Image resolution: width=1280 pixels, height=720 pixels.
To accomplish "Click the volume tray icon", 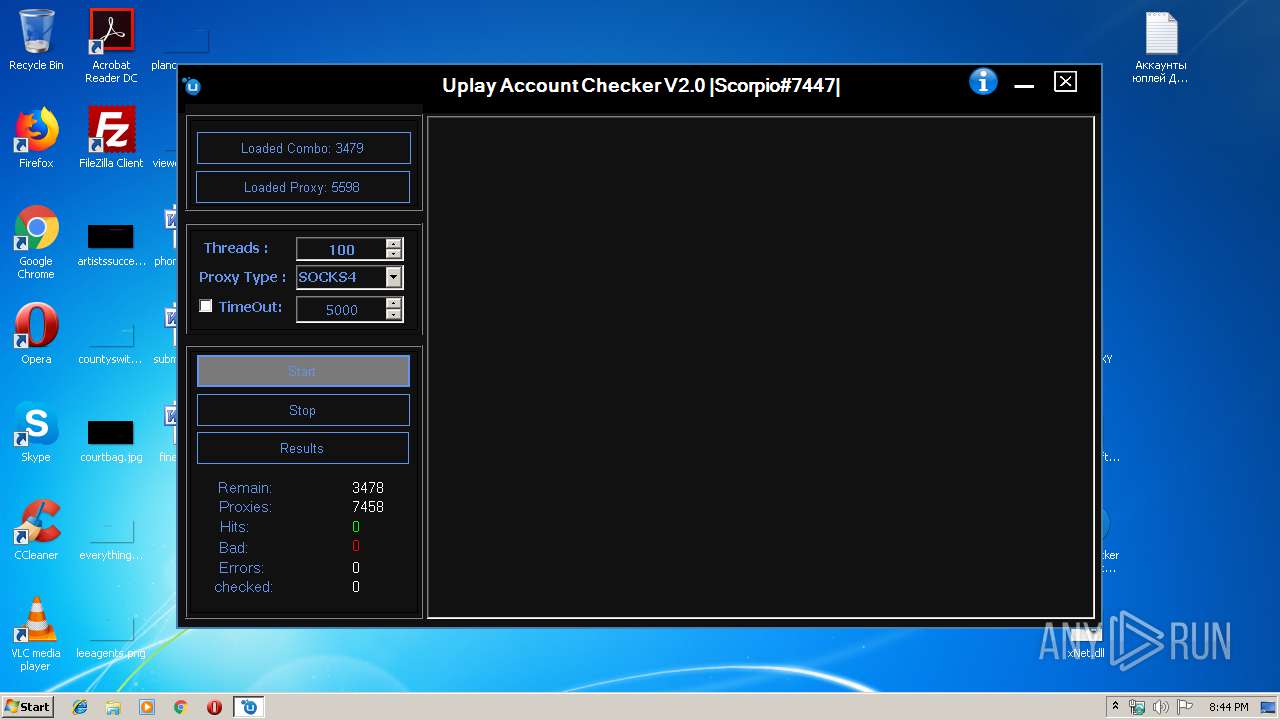I will [x=1160, y=707].
